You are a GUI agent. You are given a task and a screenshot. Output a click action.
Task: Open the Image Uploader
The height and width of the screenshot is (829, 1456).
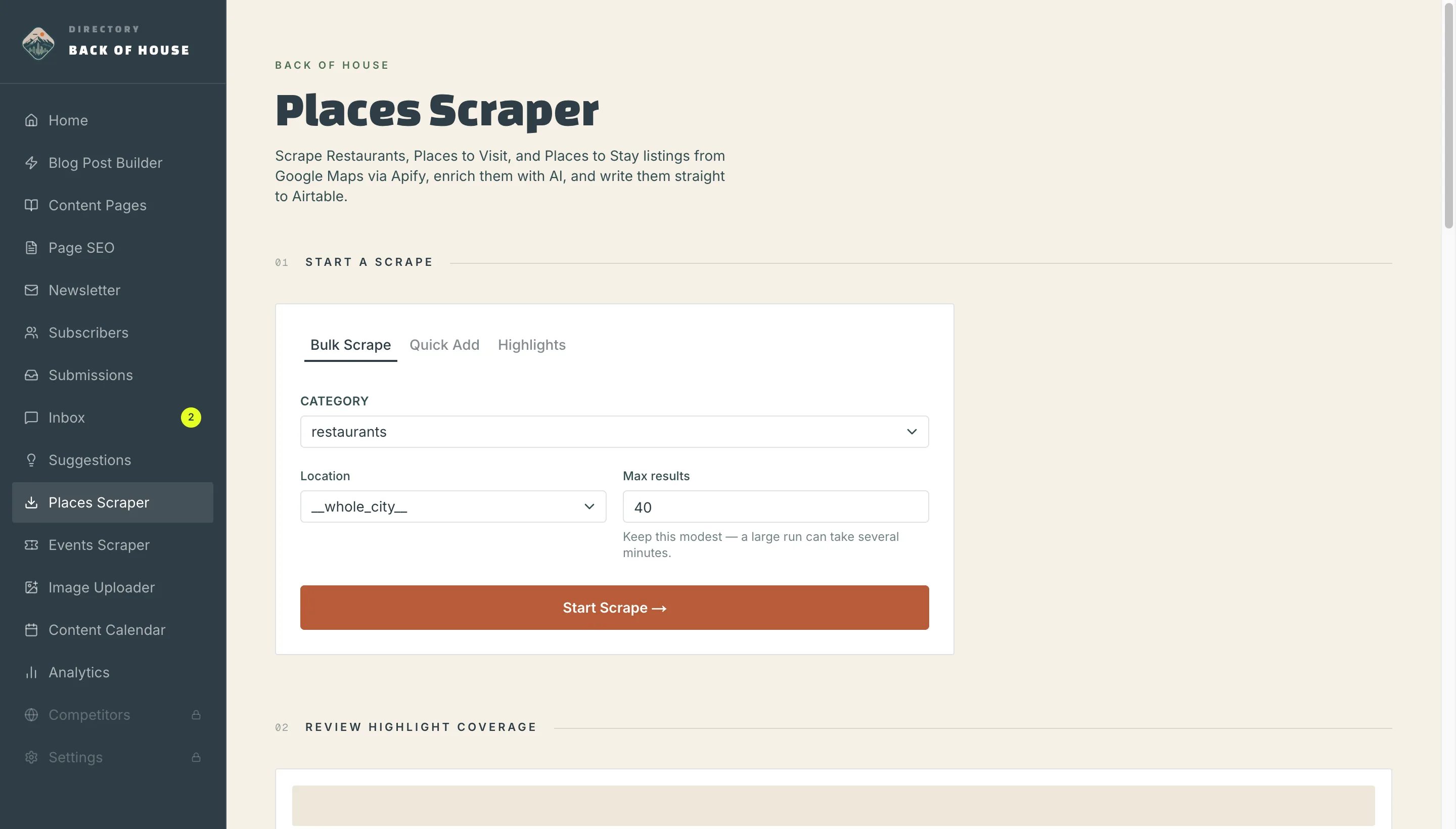coord(113,587)
